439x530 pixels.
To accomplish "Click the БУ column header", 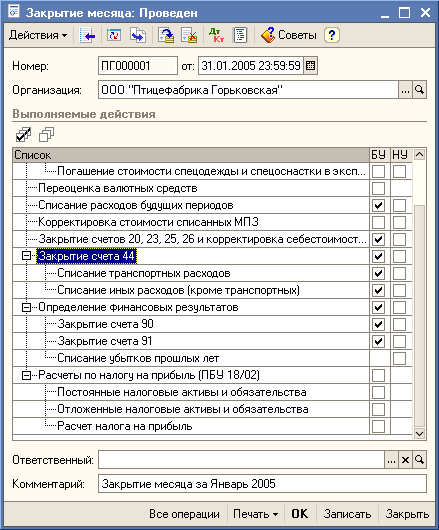I will point(379,155).
